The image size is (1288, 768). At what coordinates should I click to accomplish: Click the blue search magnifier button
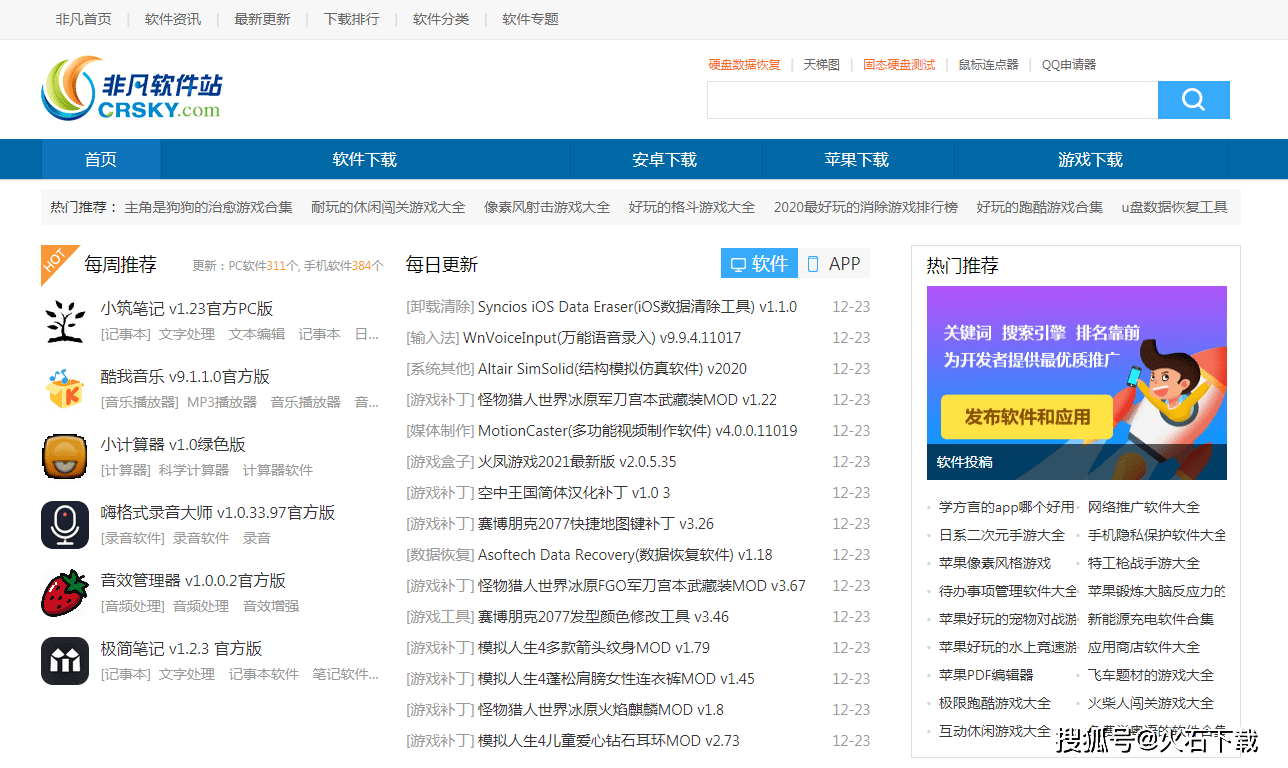click(1193, 100)
